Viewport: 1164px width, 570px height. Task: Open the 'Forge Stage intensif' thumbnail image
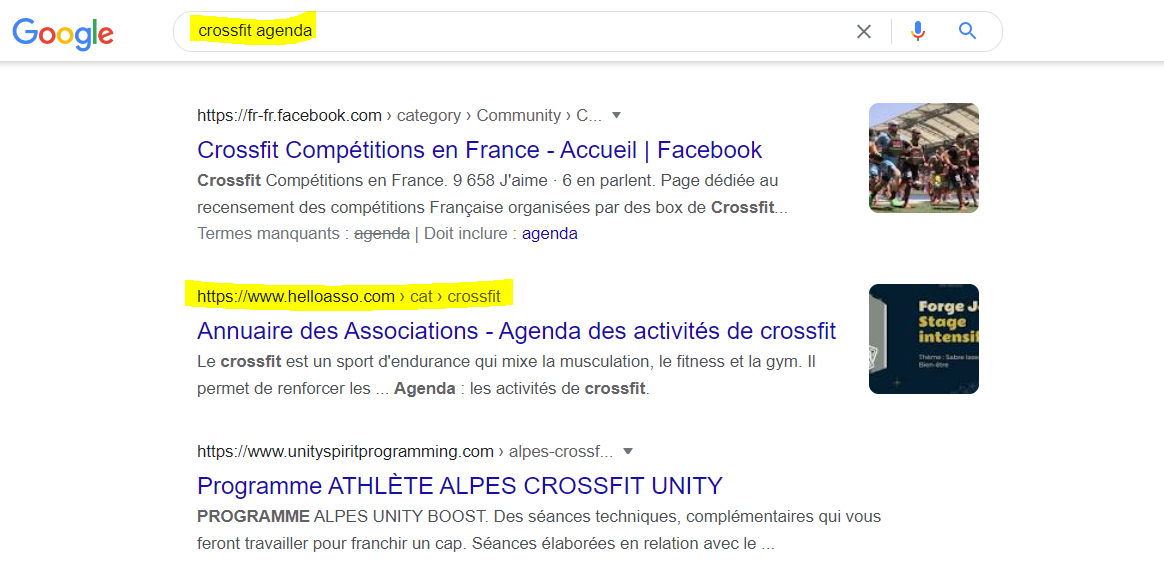click(x=923, y=338)
